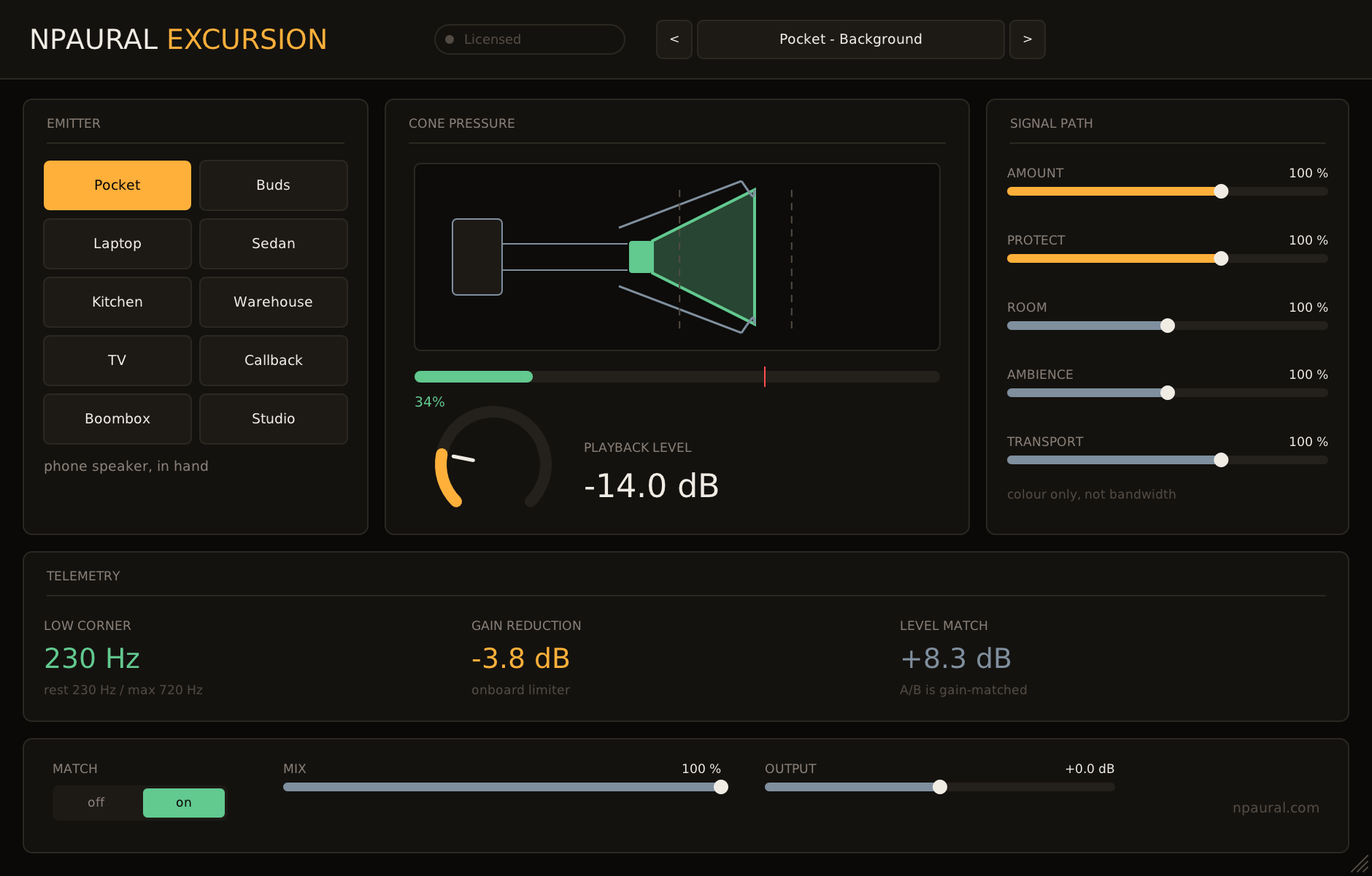Pick the Callback emitter
The height and width of the screenshot is (876, 1372).
click(274, 361)
